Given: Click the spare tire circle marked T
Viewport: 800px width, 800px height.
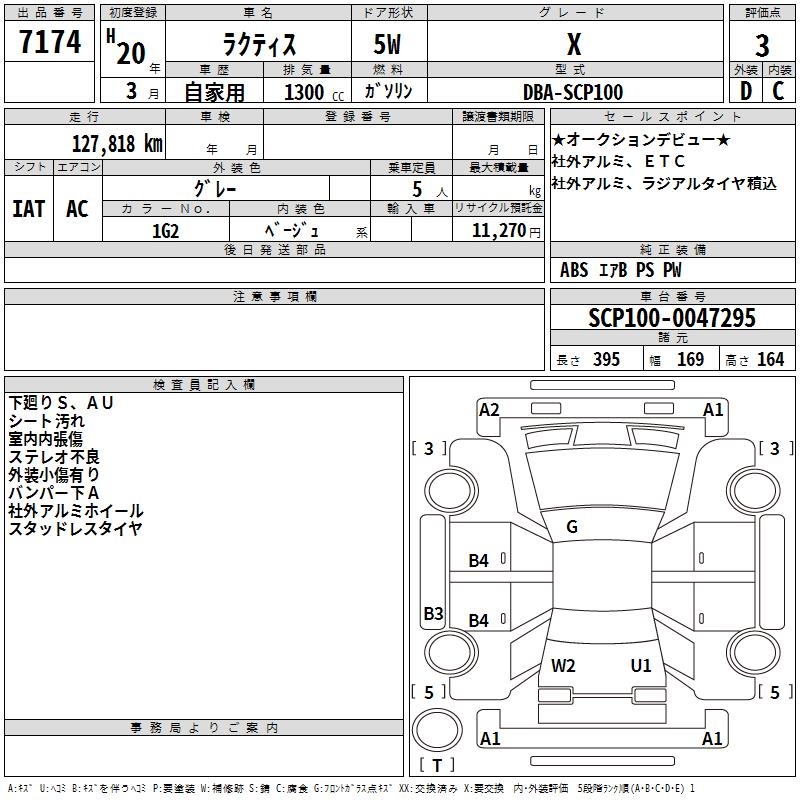Looking at the screenshot, I should coord(437,730).
